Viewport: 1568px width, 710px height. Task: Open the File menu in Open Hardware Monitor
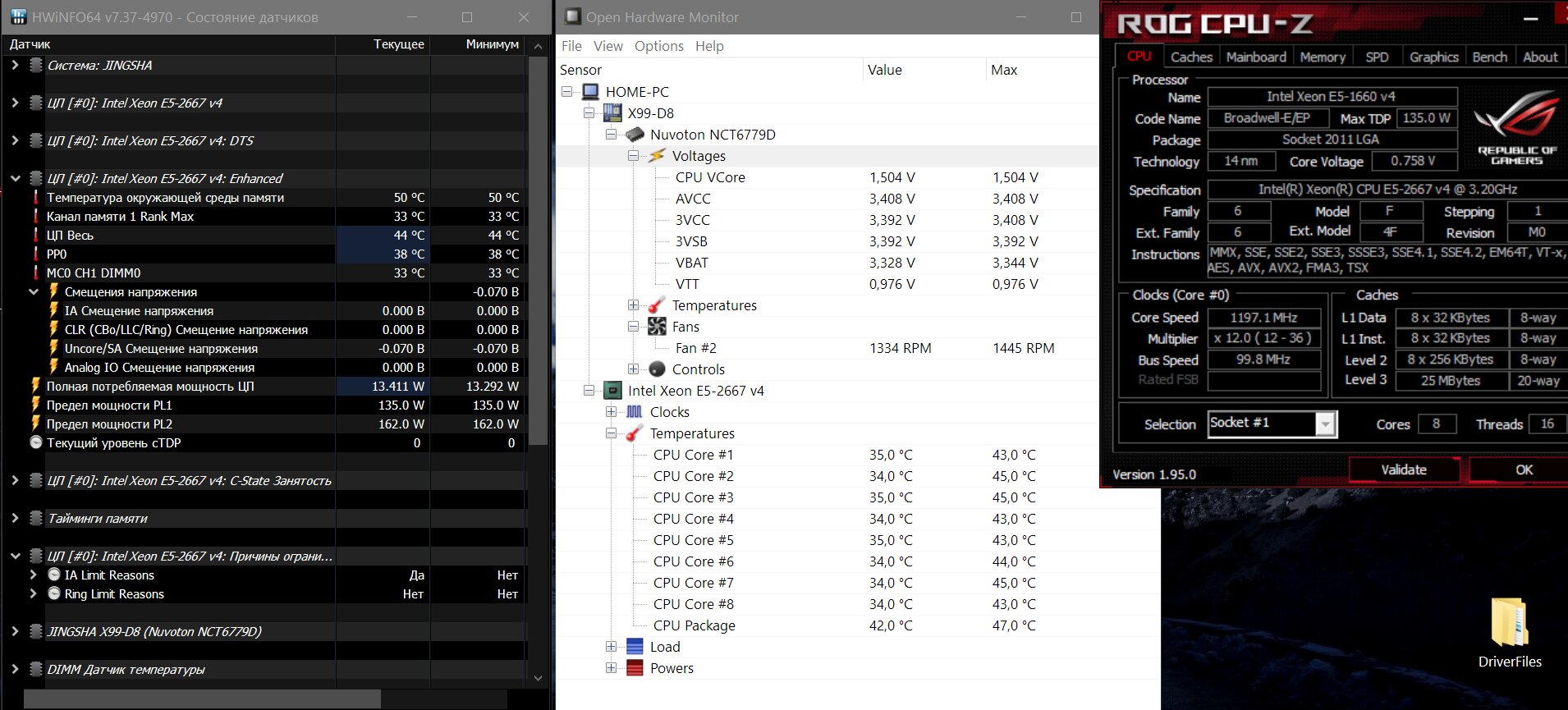click(x=571, y=46)
